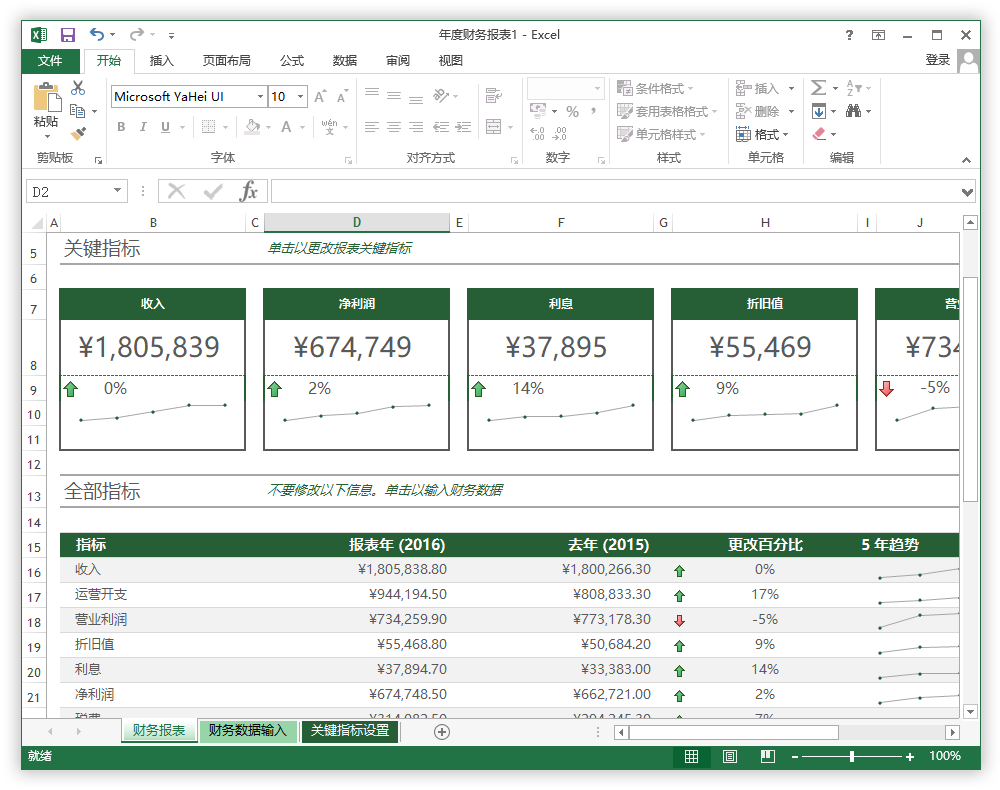Image resolution: width=1000 pixels, height=790 pixels.
Task: Open the font color picker arrow
Action: tap(302, 127)
